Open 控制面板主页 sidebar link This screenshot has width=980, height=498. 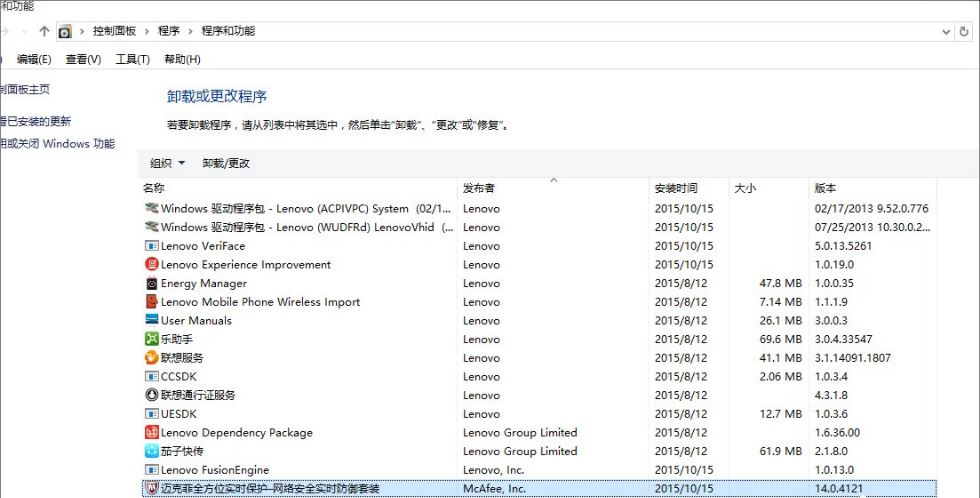pos(25,89)
